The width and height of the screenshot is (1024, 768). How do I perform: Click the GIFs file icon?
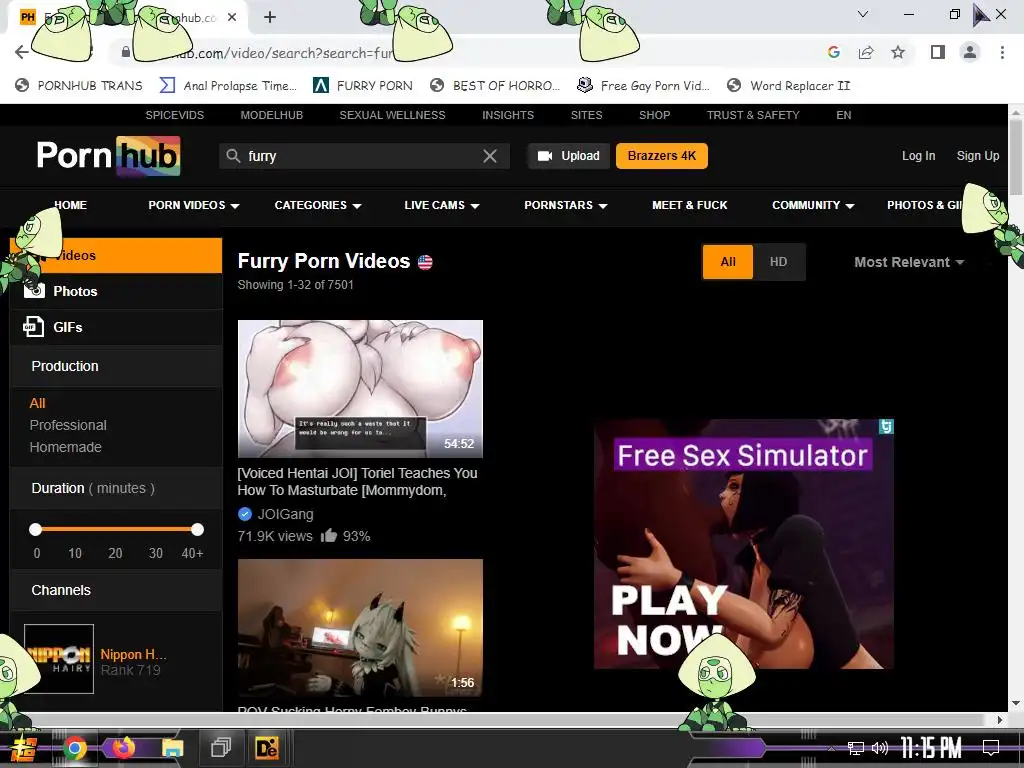pos(34,327)
